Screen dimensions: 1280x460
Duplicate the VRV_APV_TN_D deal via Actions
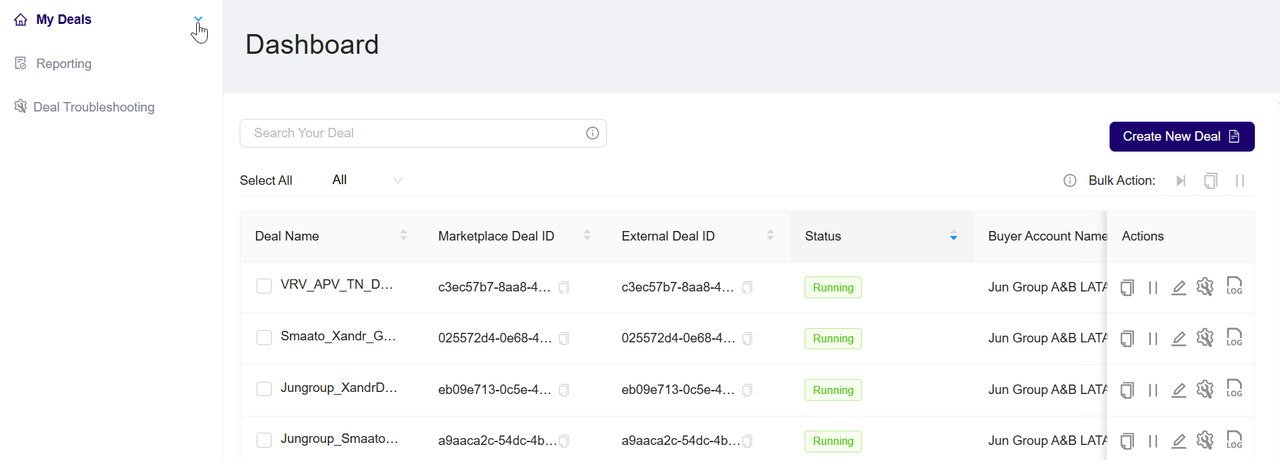(x=1127, y=288)
